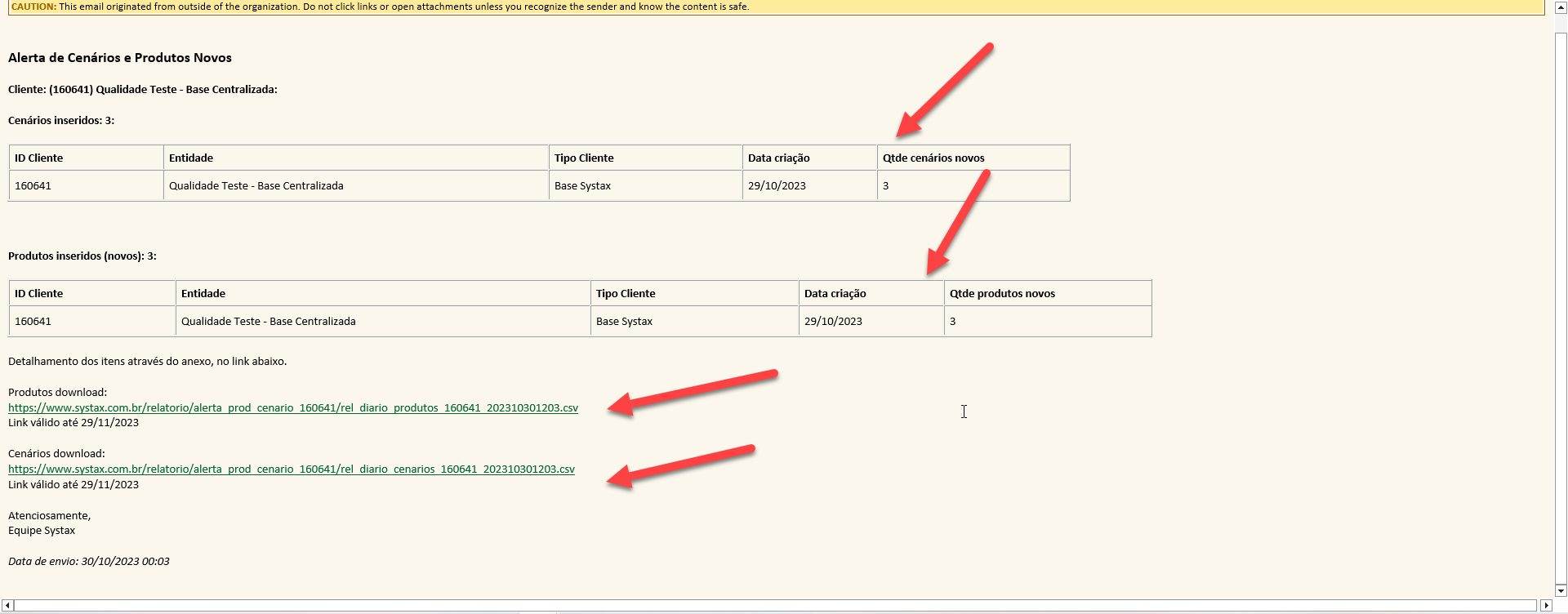Image resolution: width=1568 pixels, height=614 pixels.
Task: Click 'Link válido até 29/11/2023' under the cenários link
Action: point(73,484)
